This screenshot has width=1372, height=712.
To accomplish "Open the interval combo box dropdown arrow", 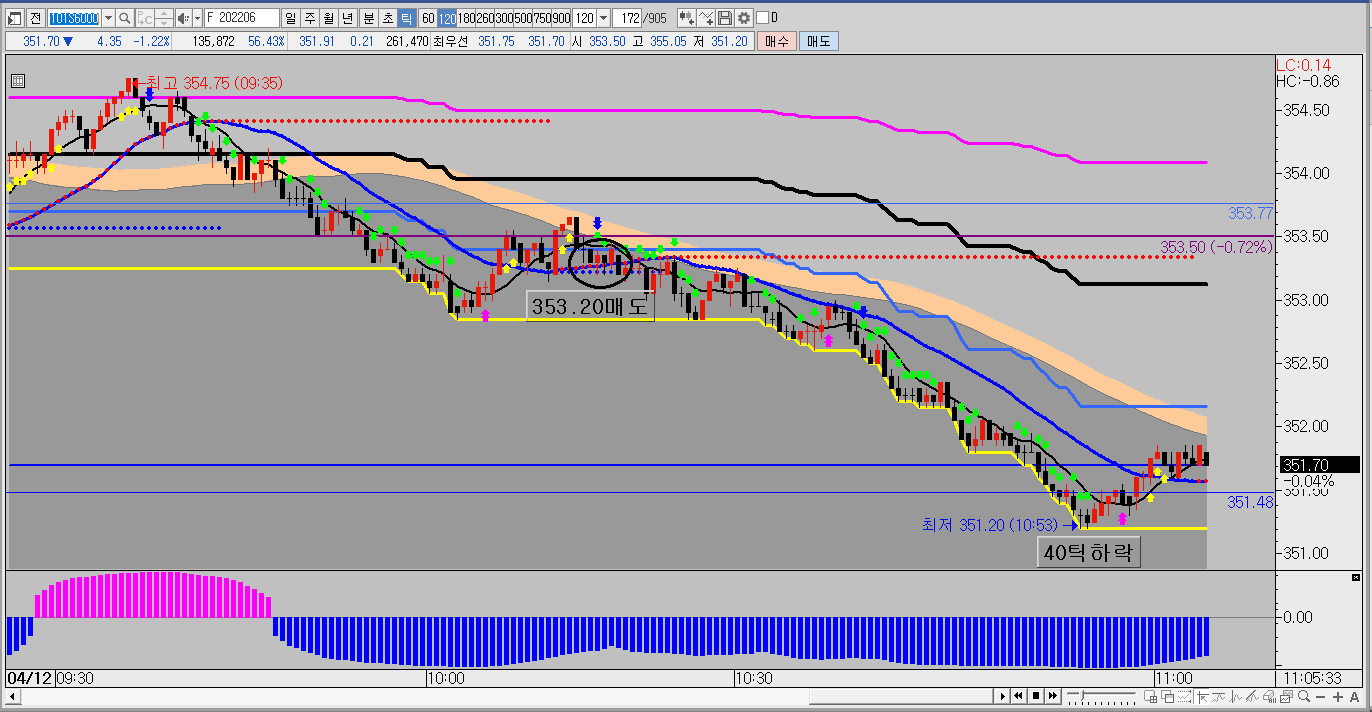I will tap(603, 18).
